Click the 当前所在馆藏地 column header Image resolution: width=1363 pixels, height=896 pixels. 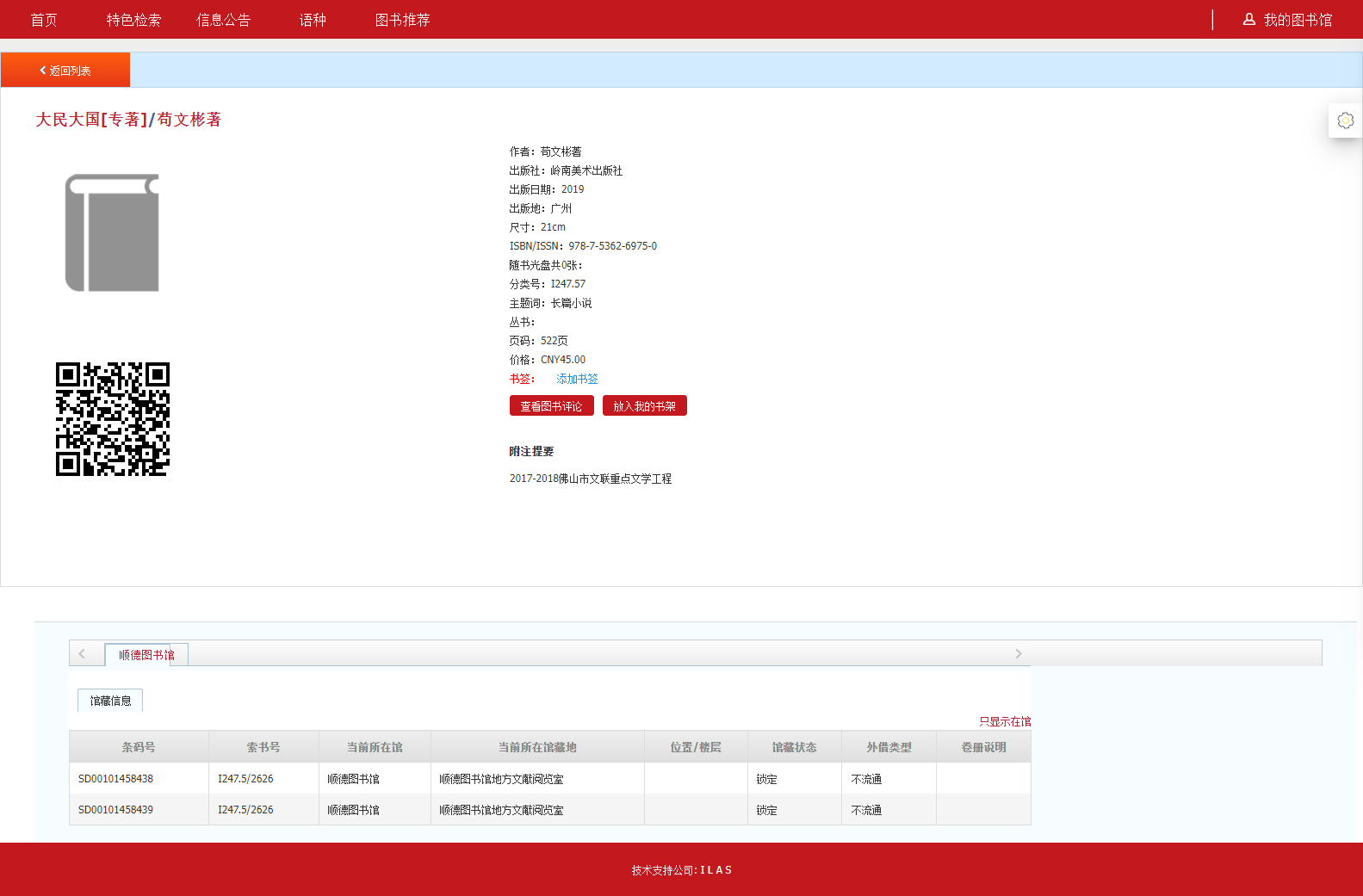[537, 747]
